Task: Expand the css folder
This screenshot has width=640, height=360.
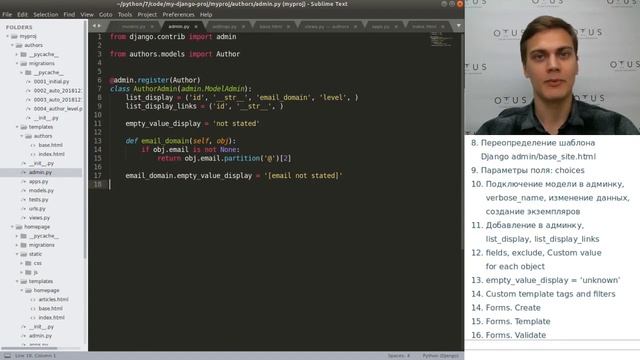Action: 22,263
